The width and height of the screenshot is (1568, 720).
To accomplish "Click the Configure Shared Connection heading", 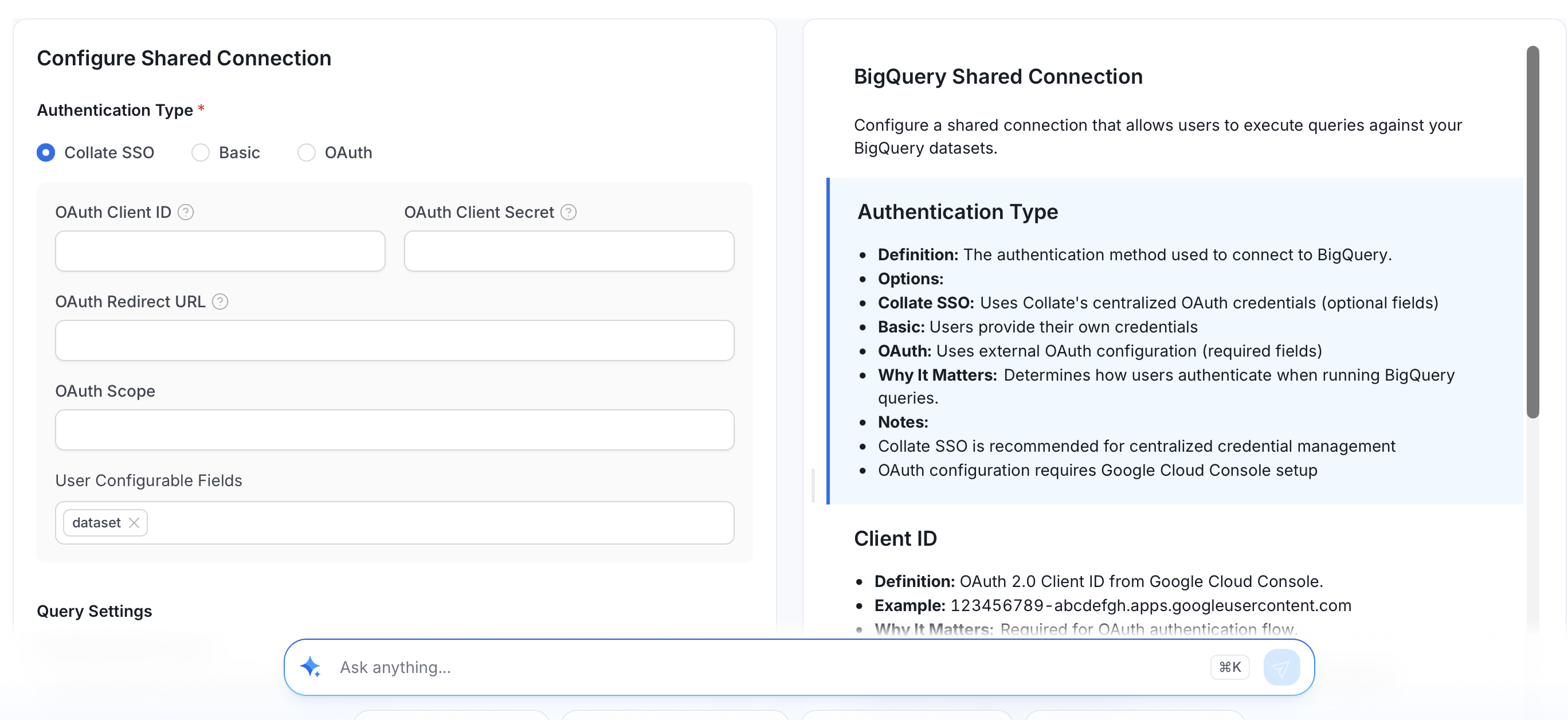I will pos(185,58).
